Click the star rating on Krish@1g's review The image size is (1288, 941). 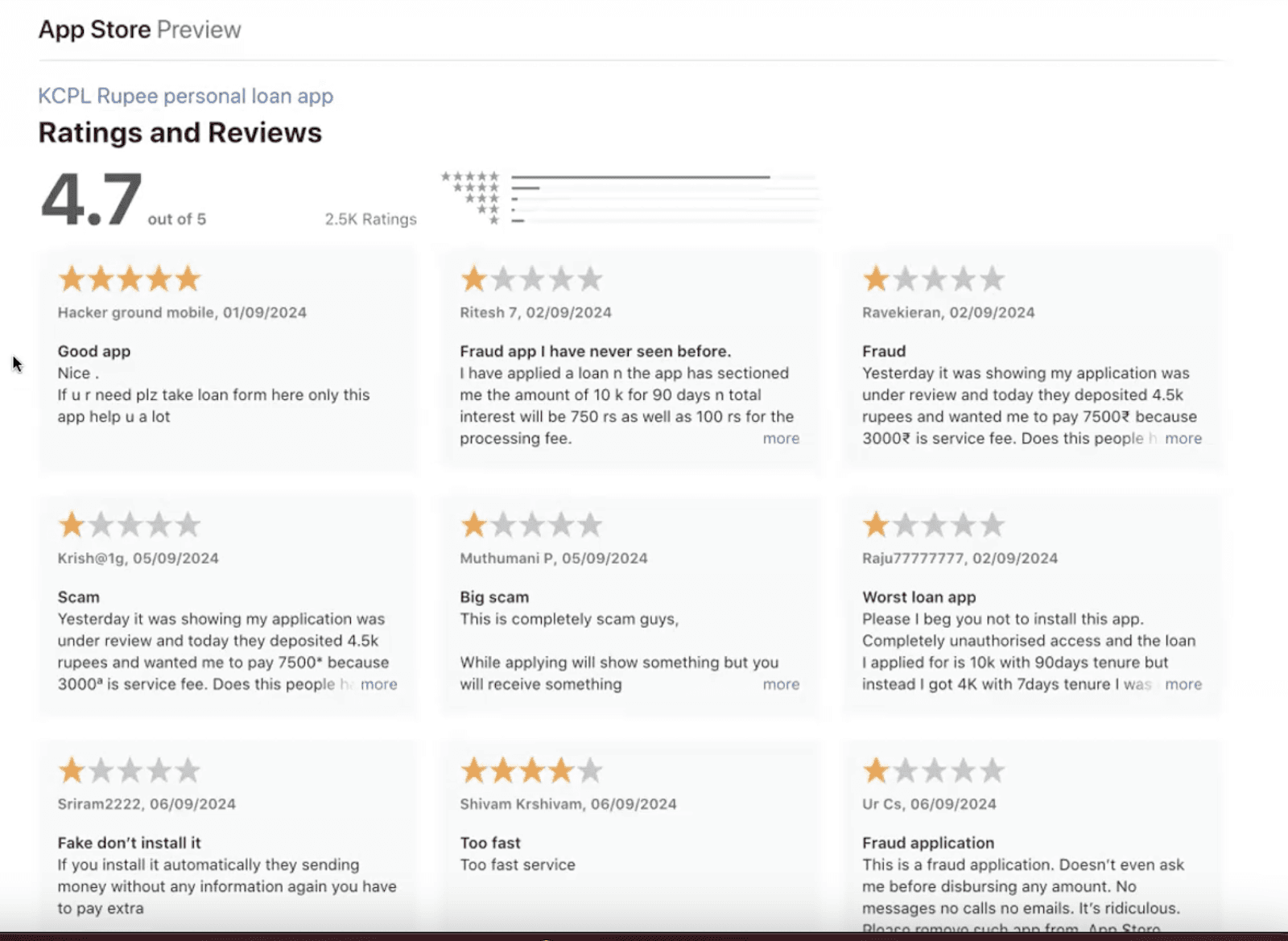[130, 525]
